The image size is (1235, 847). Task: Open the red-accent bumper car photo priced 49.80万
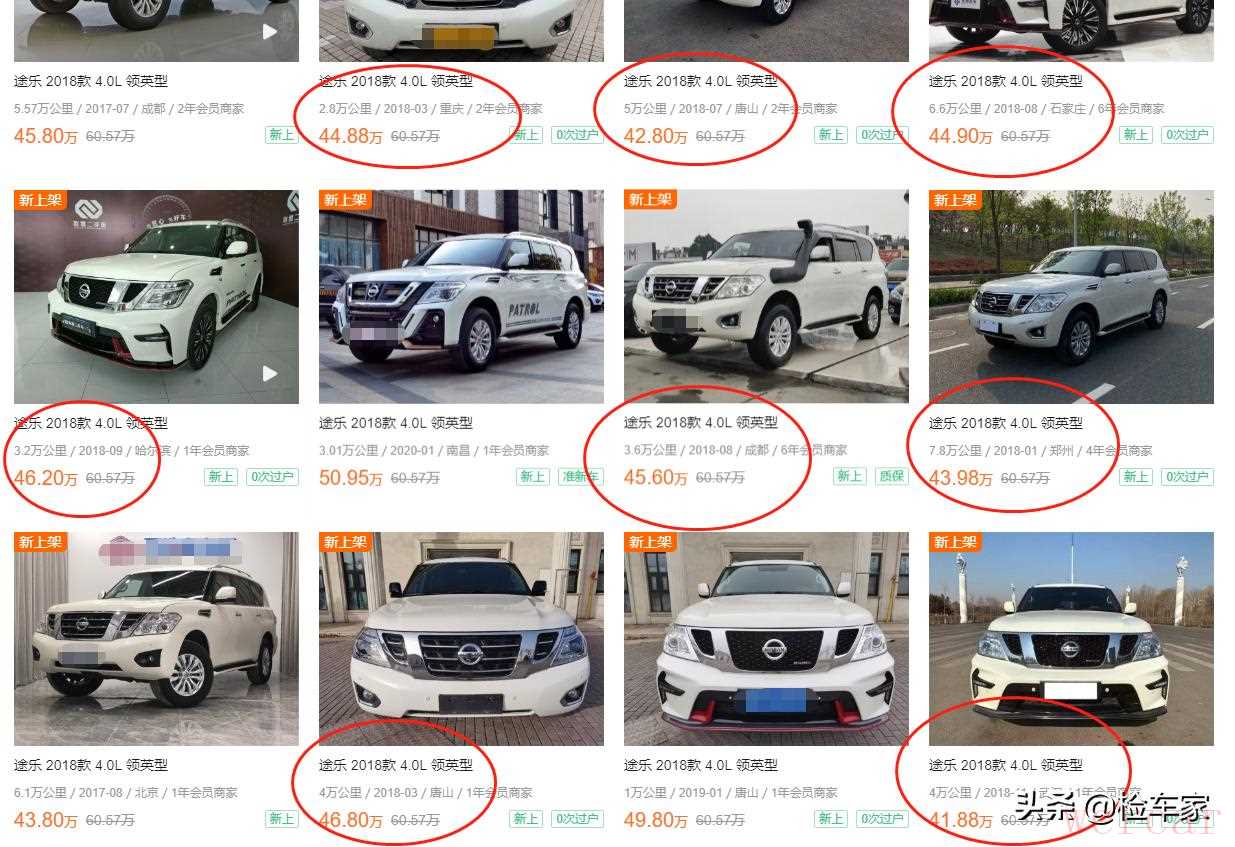click(766, 639)
